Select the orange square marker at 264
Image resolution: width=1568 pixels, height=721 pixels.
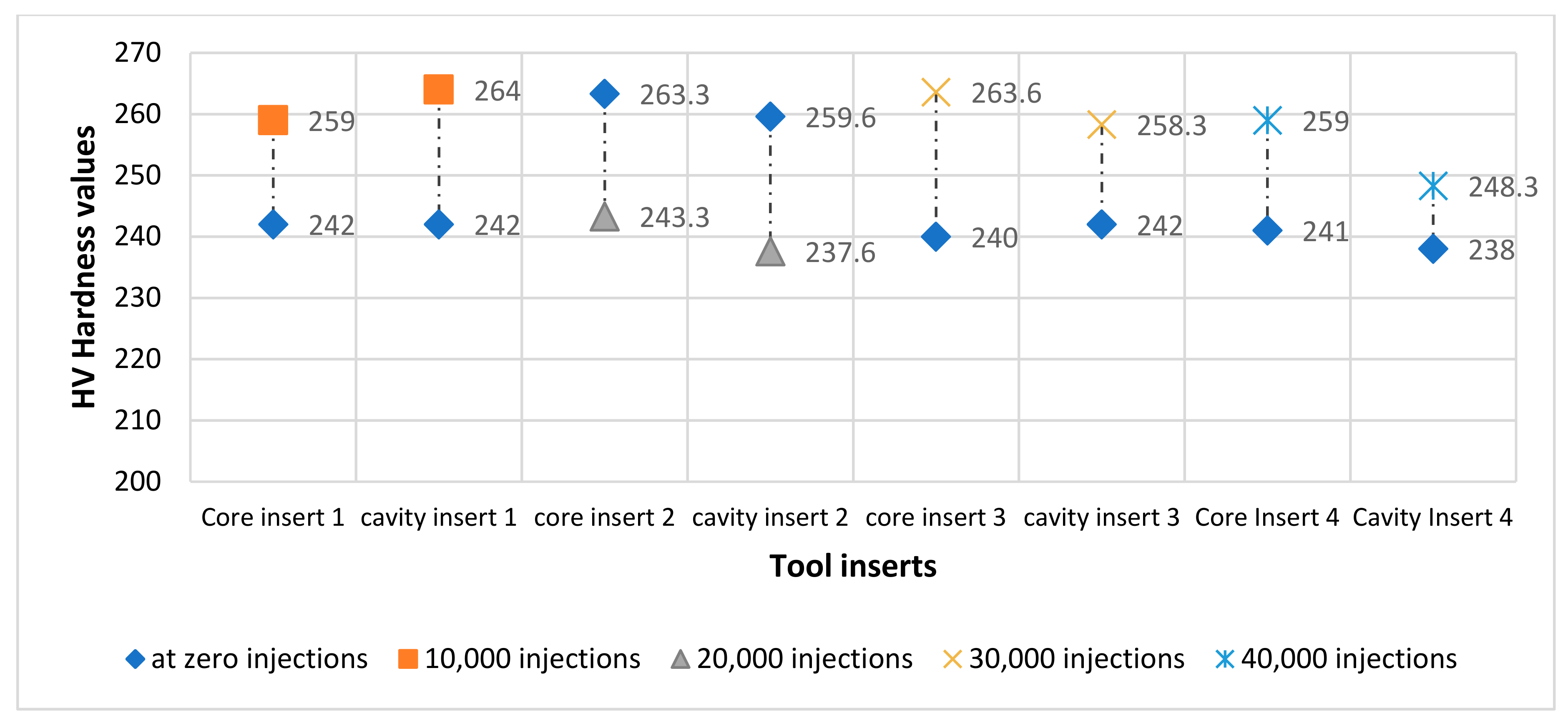click(438, 90)
